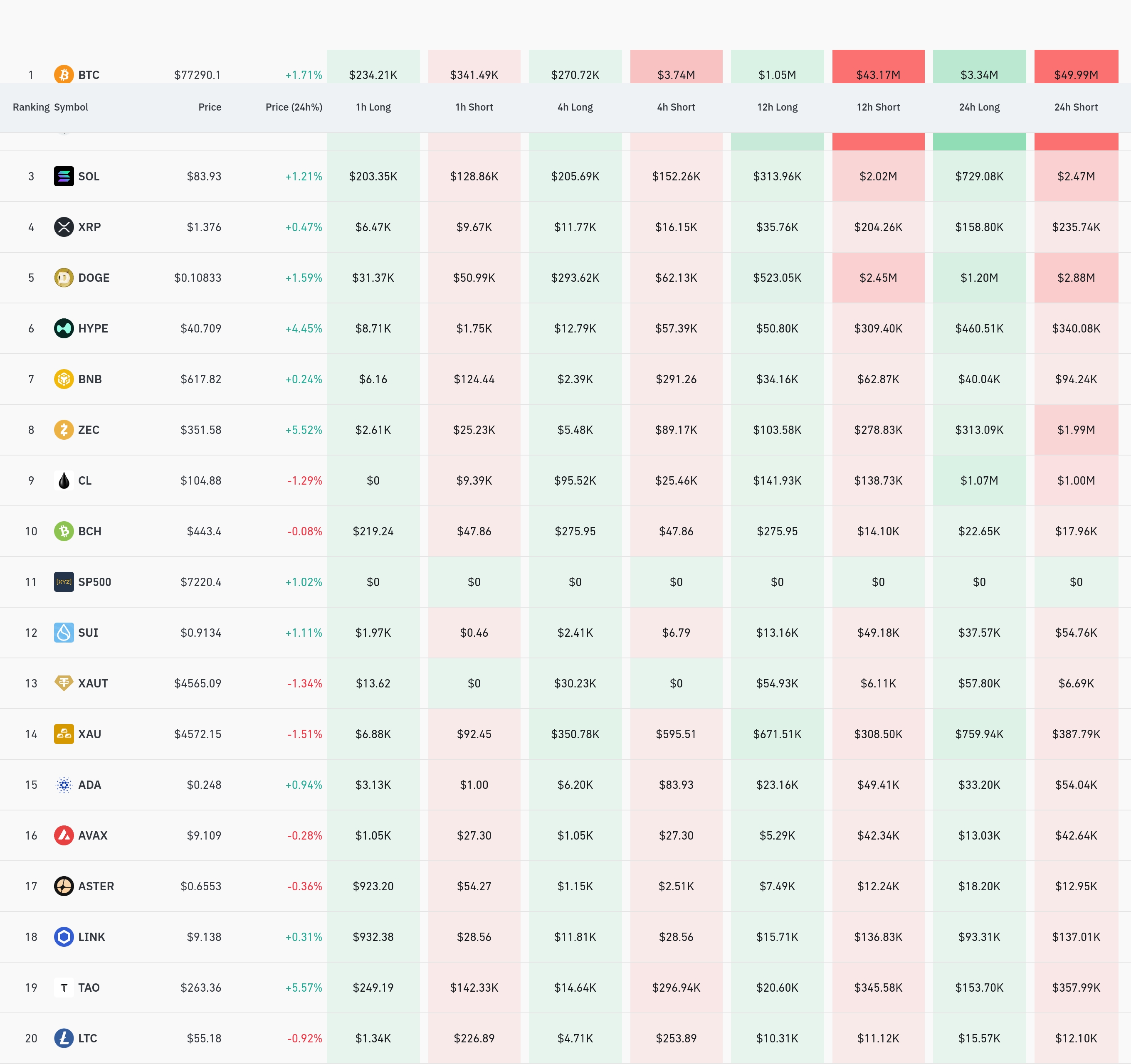
Task: Click the blue SUI droplet icon
Action: tap(64, 632)
